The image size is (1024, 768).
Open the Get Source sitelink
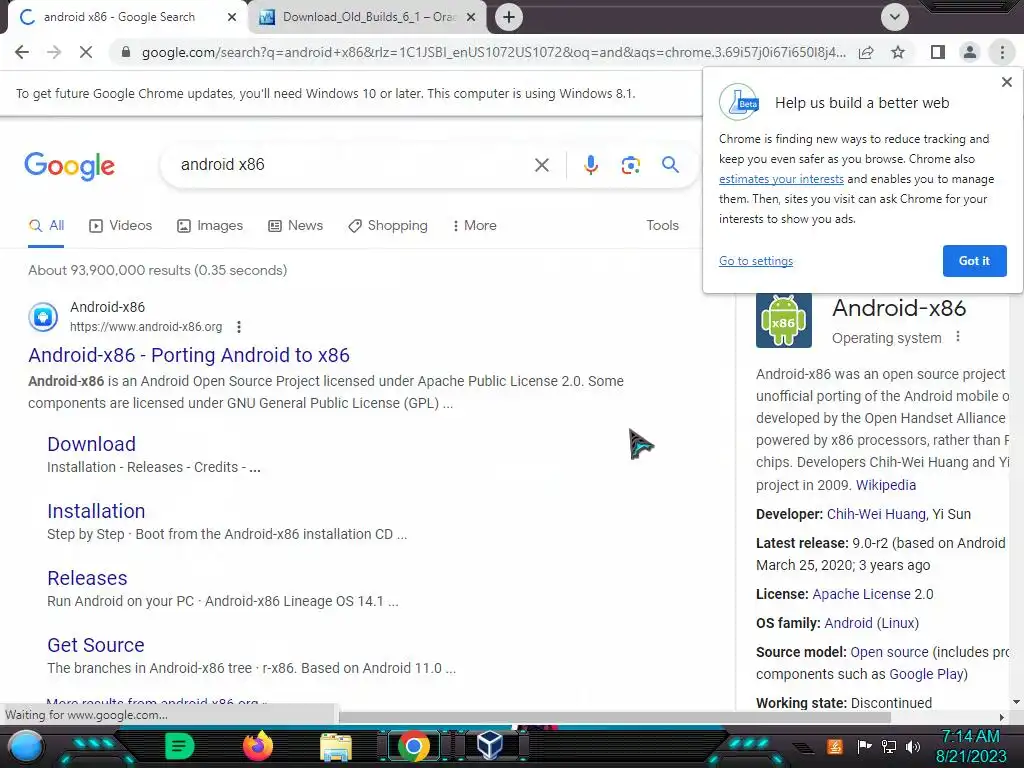[x=95, y=645]
